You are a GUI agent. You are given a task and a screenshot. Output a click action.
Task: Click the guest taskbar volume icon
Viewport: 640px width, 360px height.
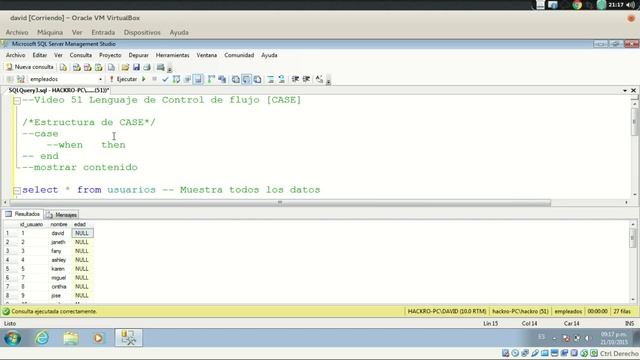click(588, 338)
